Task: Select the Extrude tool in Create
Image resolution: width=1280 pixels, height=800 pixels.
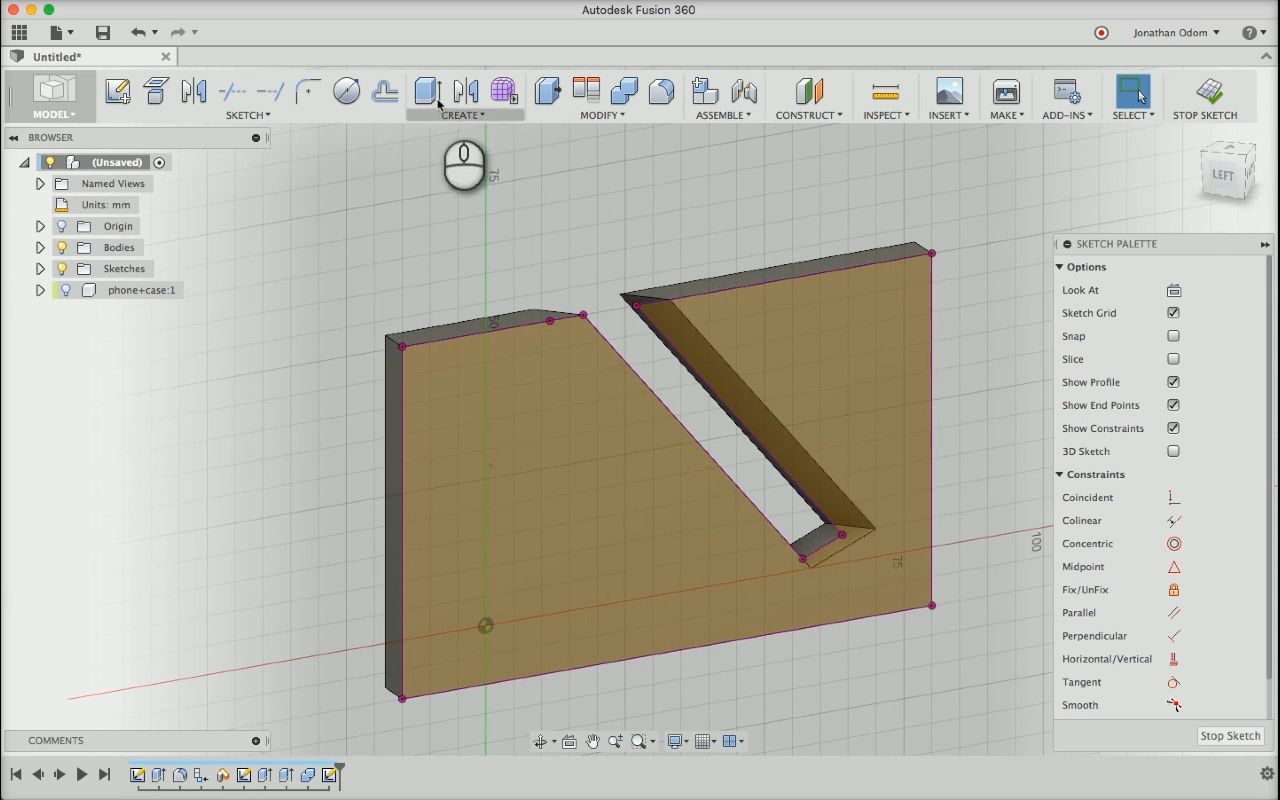Action: pos(427,91)
